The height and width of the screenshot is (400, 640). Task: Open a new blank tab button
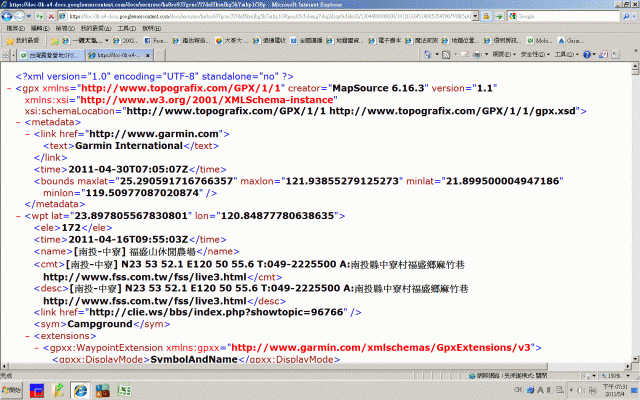[159, 55]
